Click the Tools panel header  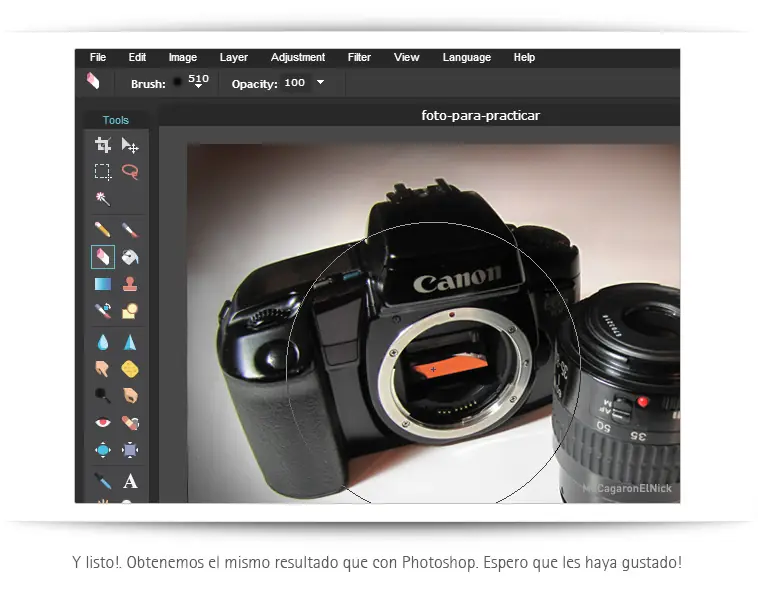tap(116, 120)
